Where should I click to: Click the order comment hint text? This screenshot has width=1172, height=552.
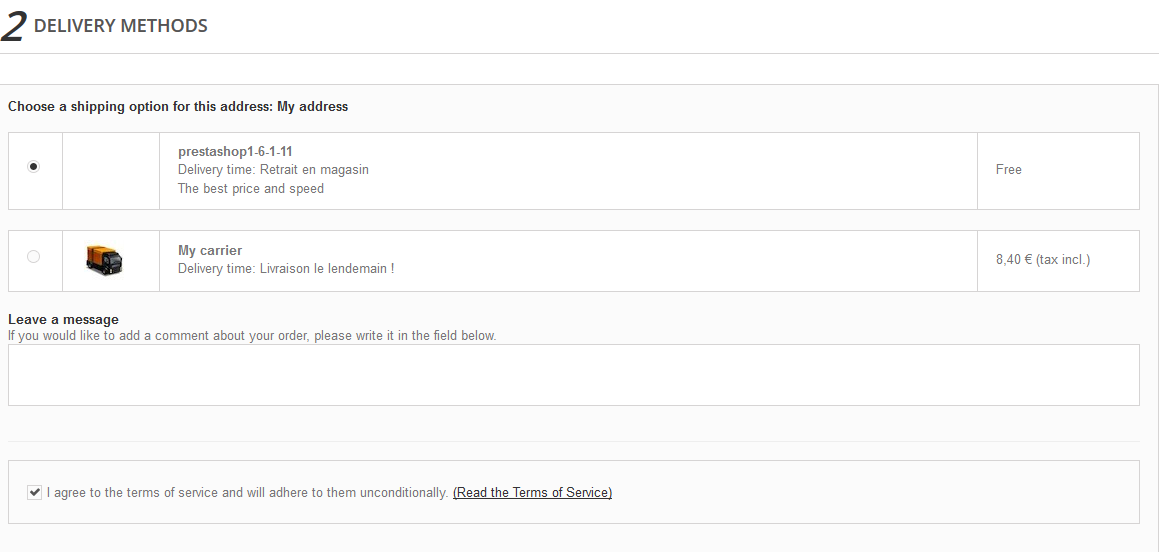click(252, 336)
